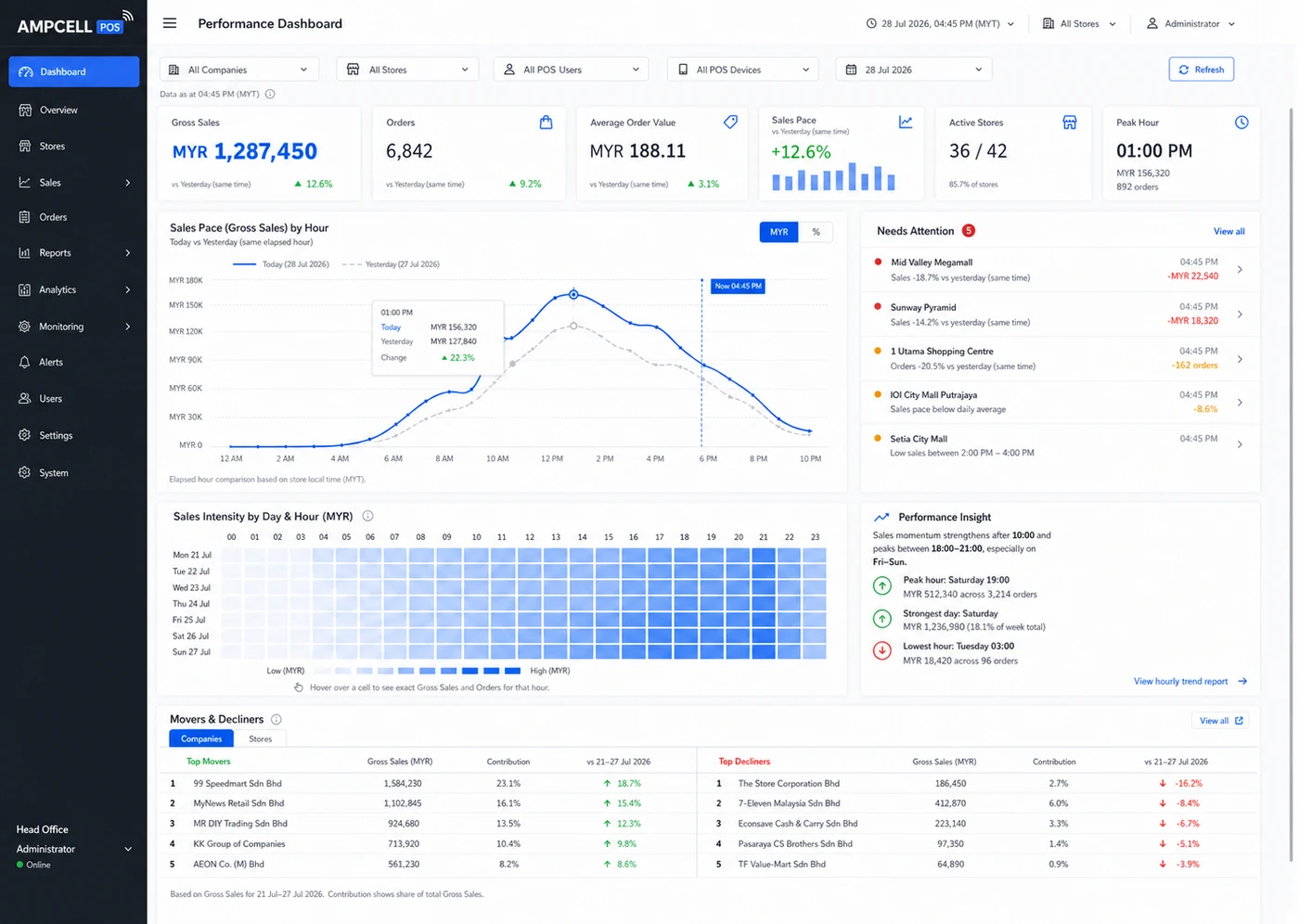This screenshot has width=1299, height=924.
Task: Expand the Administrator account menu in header
Action: pyautogui.click(x=1190, y=23)
